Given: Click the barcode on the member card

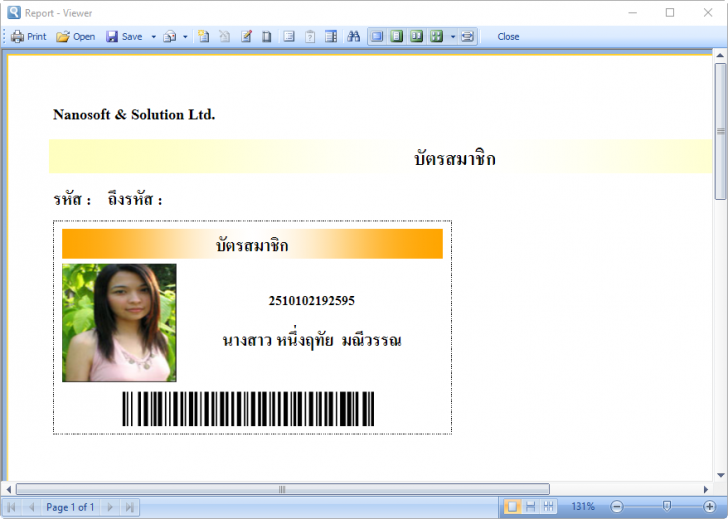Looking at the screenshot, I should pos(248,409).
